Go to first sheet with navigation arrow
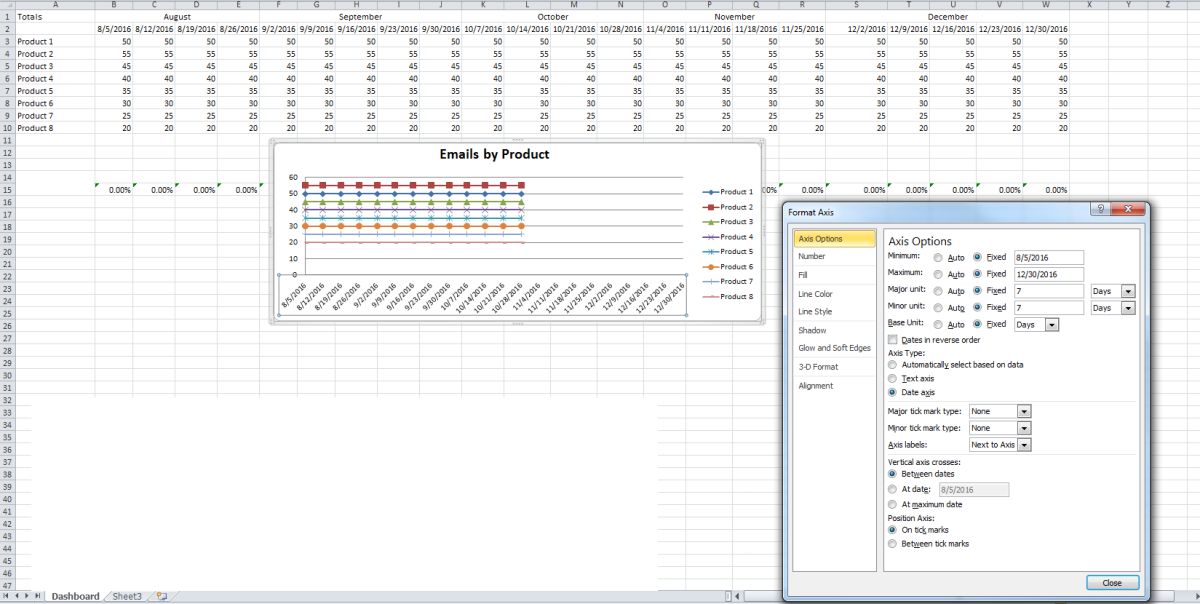1200x604 pixels. point(7,596)
